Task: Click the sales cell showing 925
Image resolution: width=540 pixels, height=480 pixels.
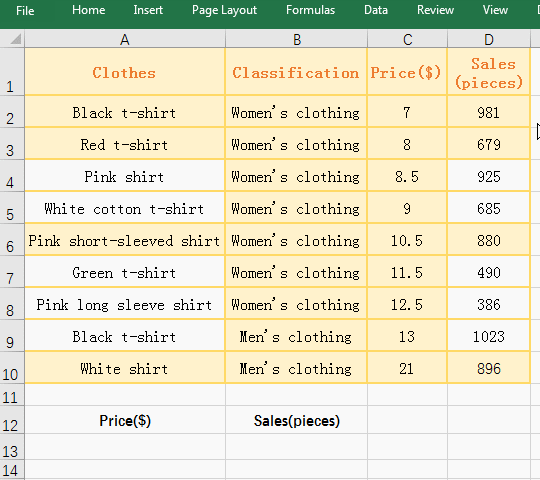Action: point(489,176)
